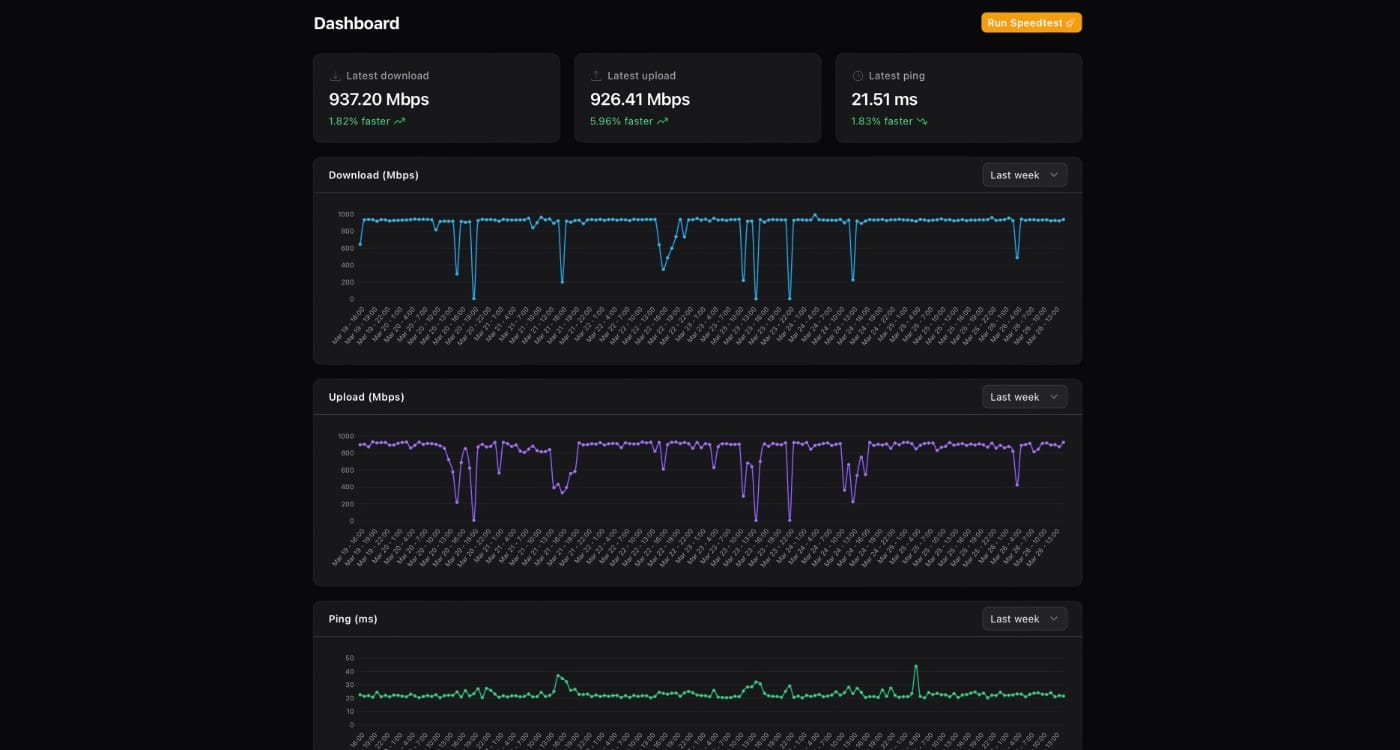Viewport: 1400px width, 750px height.
Task: Click the Dashboard heading
Action: tap(356, 23)
